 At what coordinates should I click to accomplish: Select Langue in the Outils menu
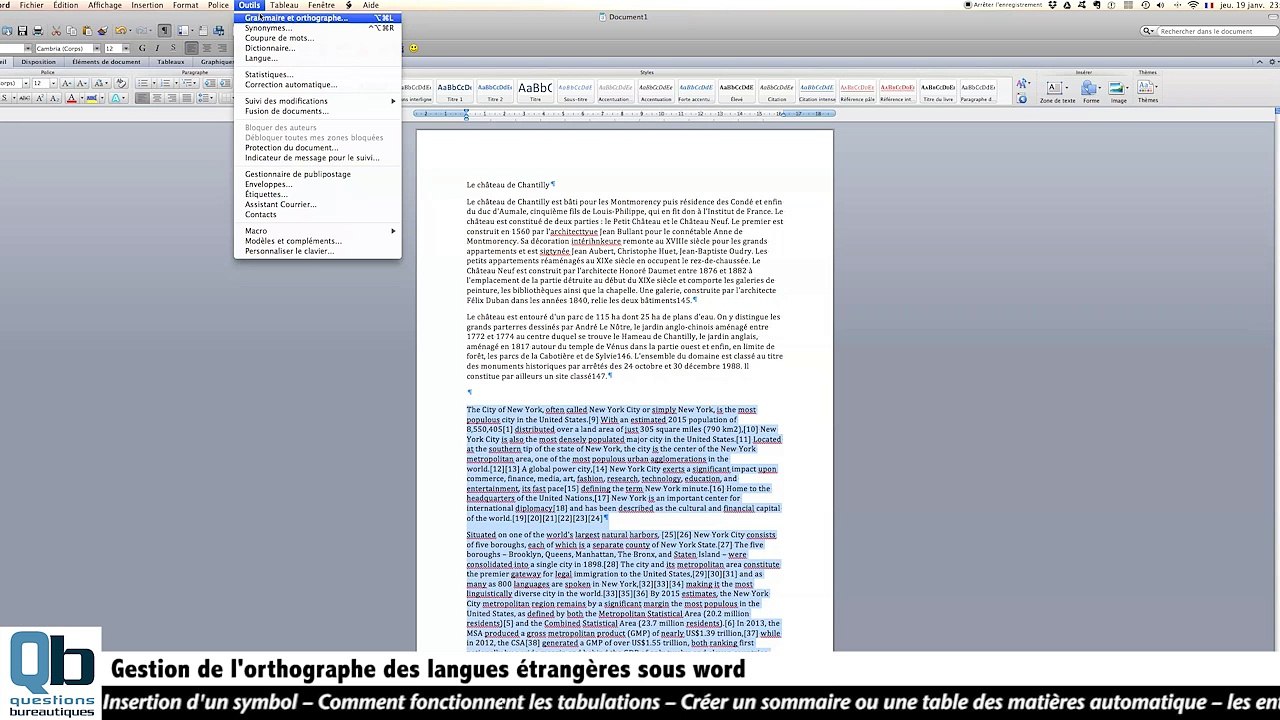pos(318,58)
